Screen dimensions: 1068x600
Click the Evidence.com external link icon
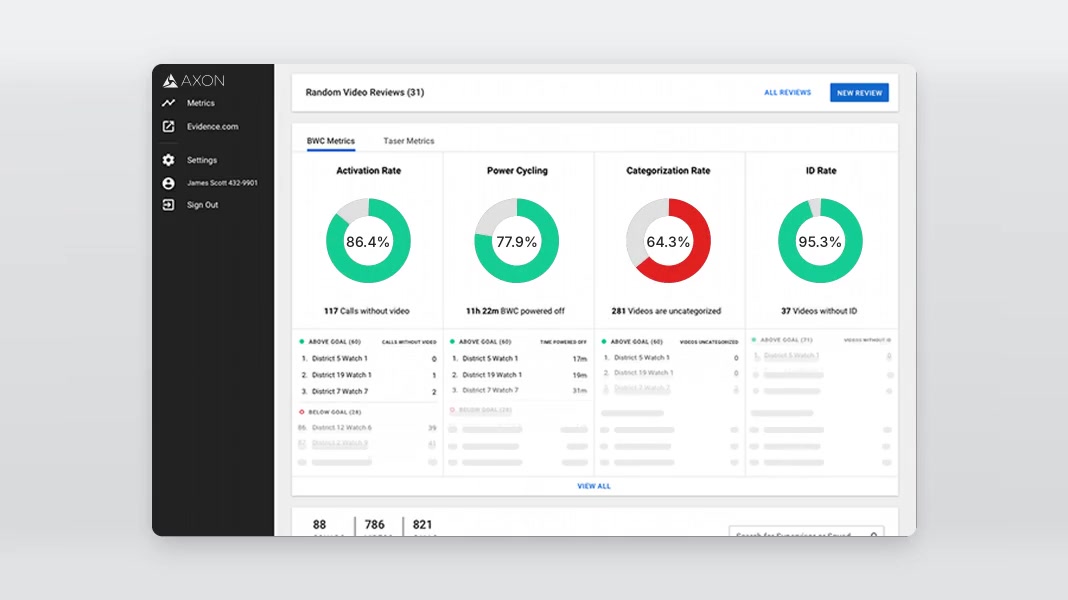click(x=168, y=127)
